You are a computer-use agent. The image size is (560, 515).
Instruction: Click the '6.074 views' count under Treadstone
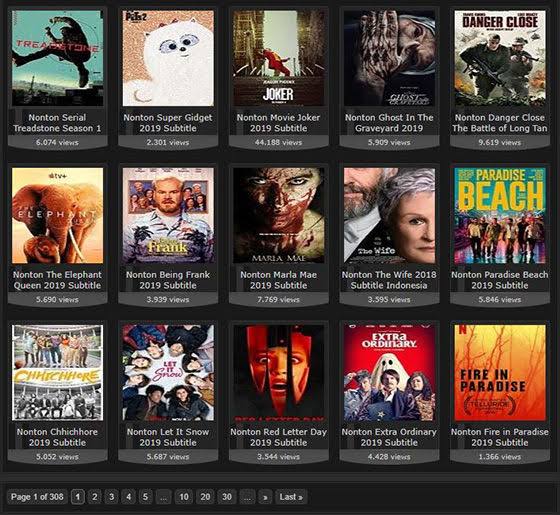tap(57, 142)
